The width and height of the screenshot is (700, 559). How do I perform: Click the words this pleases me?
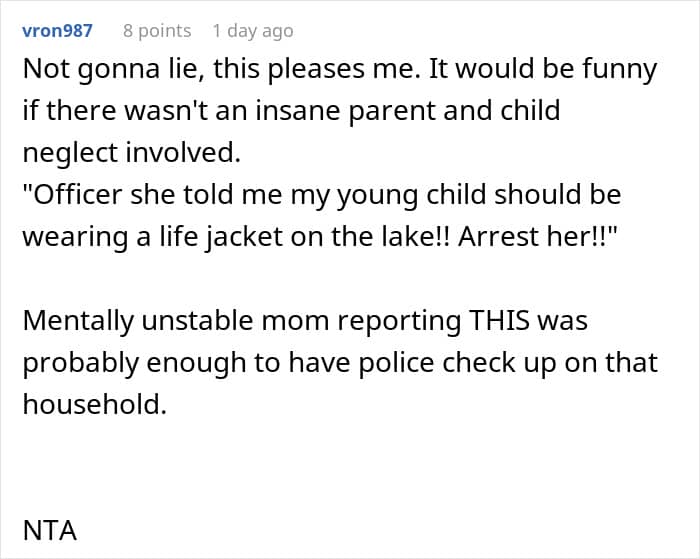click(x=312, y=69)
